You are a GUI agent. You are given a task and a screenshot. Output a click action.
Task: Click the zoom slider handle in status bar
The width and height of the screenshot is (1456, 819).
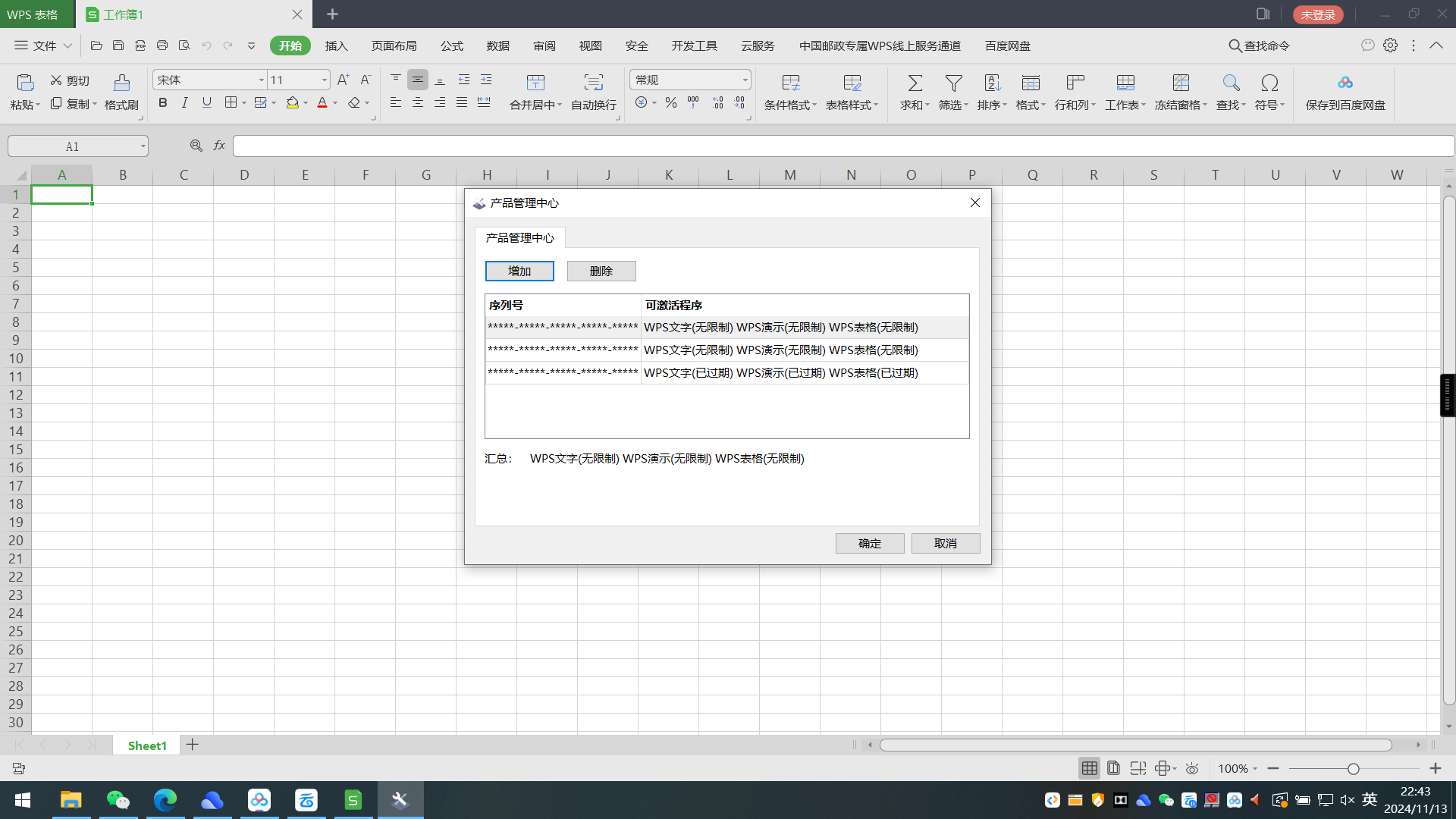(1353, 769)
